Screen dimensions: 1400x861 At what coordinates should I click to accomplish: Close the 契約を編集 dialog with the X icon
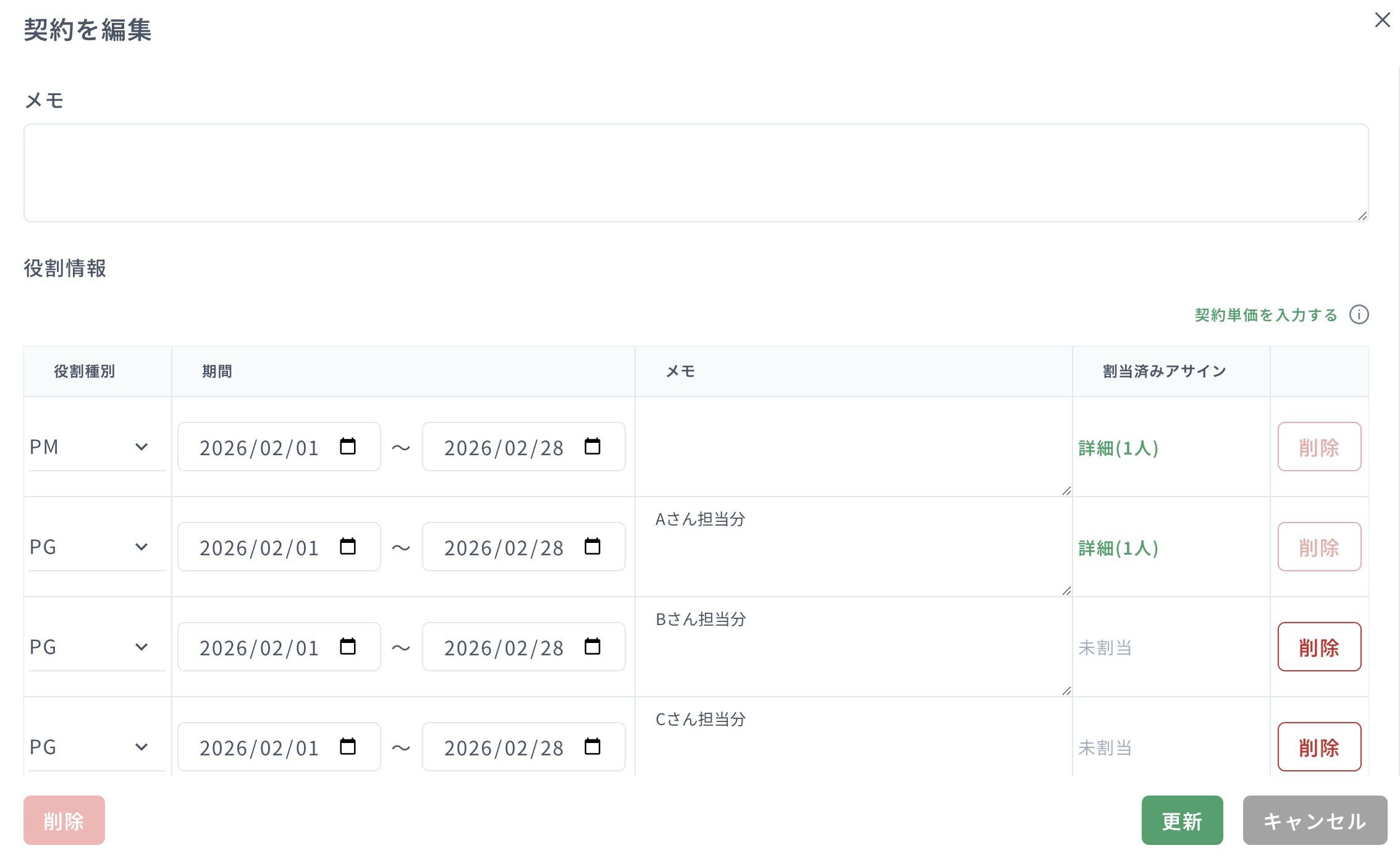click(1382, 20)
